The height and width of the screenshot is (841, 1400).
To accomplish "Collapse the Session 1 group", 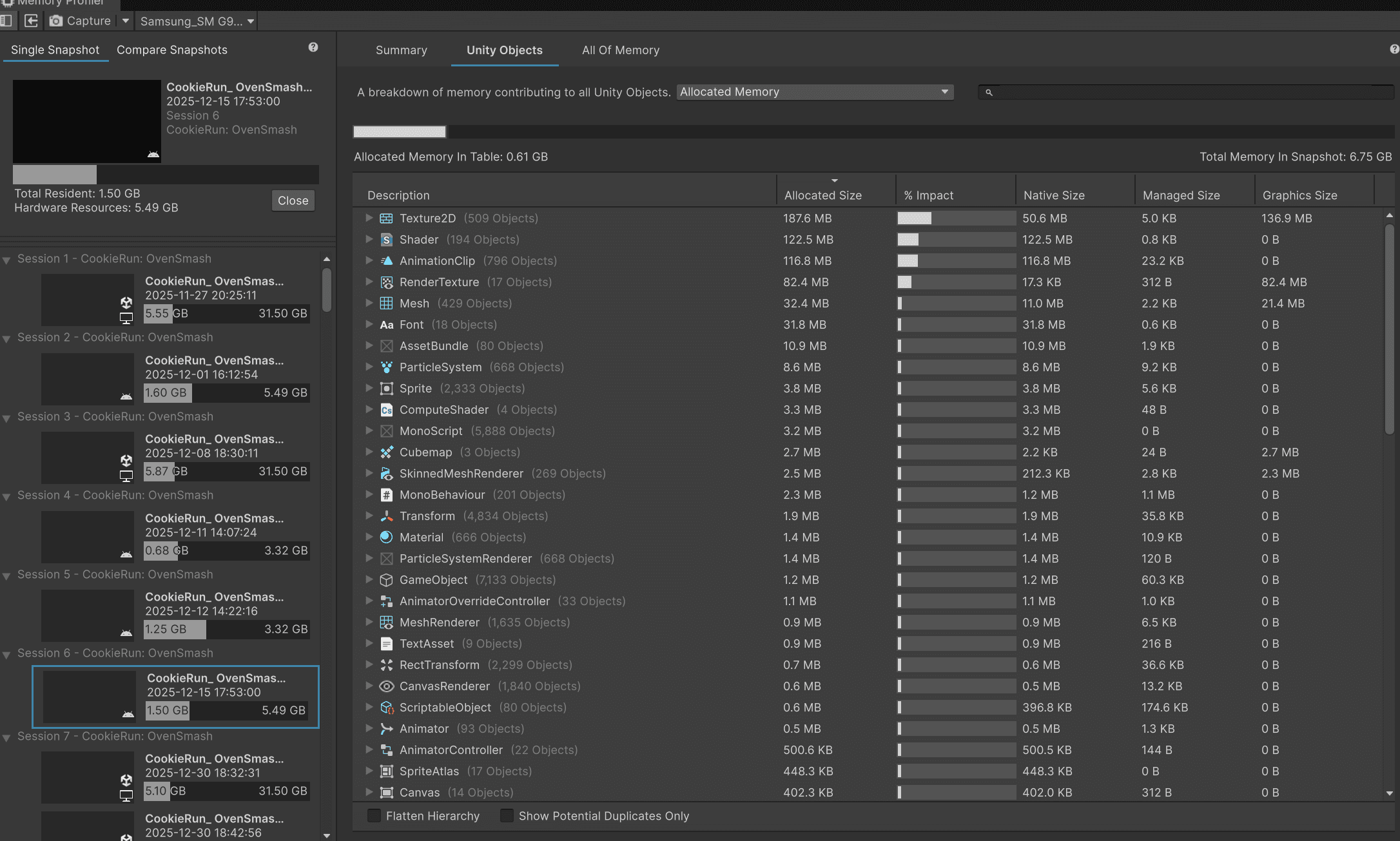I will tap(6, 260).
